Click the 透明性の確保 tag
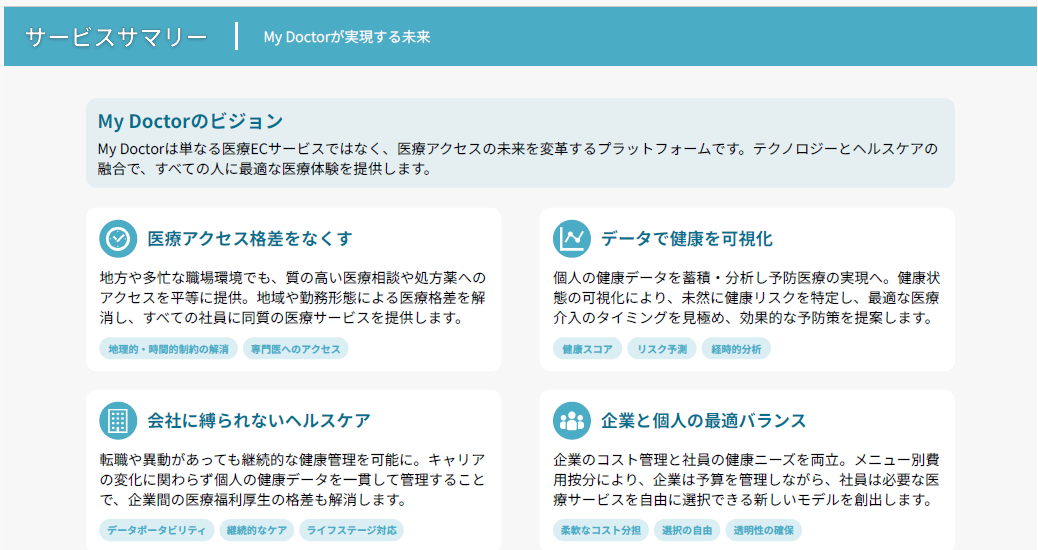This screenshot has height=550, width=1038. [764, 530]
